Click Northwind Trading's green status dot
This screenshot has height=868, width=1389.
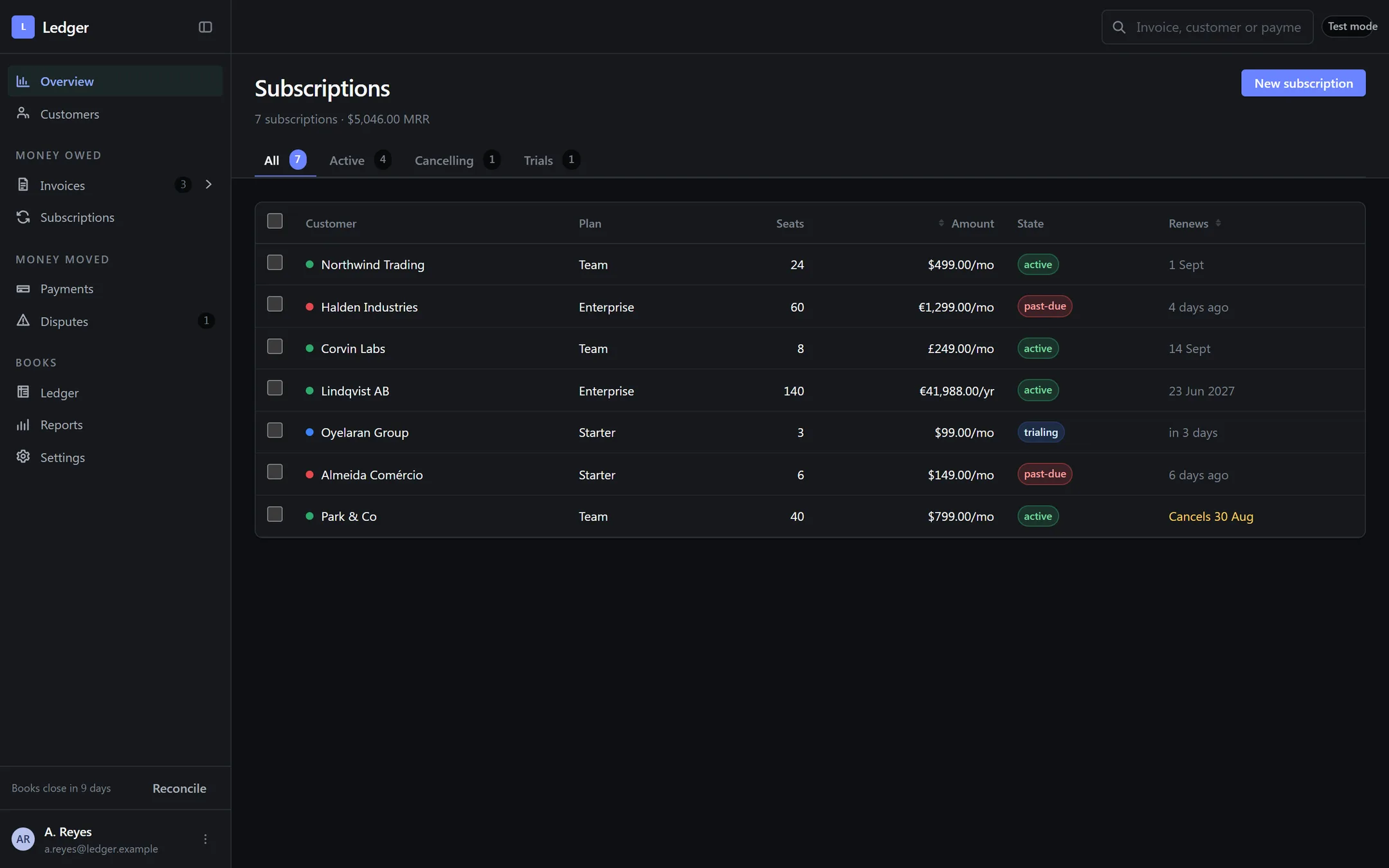309,264
